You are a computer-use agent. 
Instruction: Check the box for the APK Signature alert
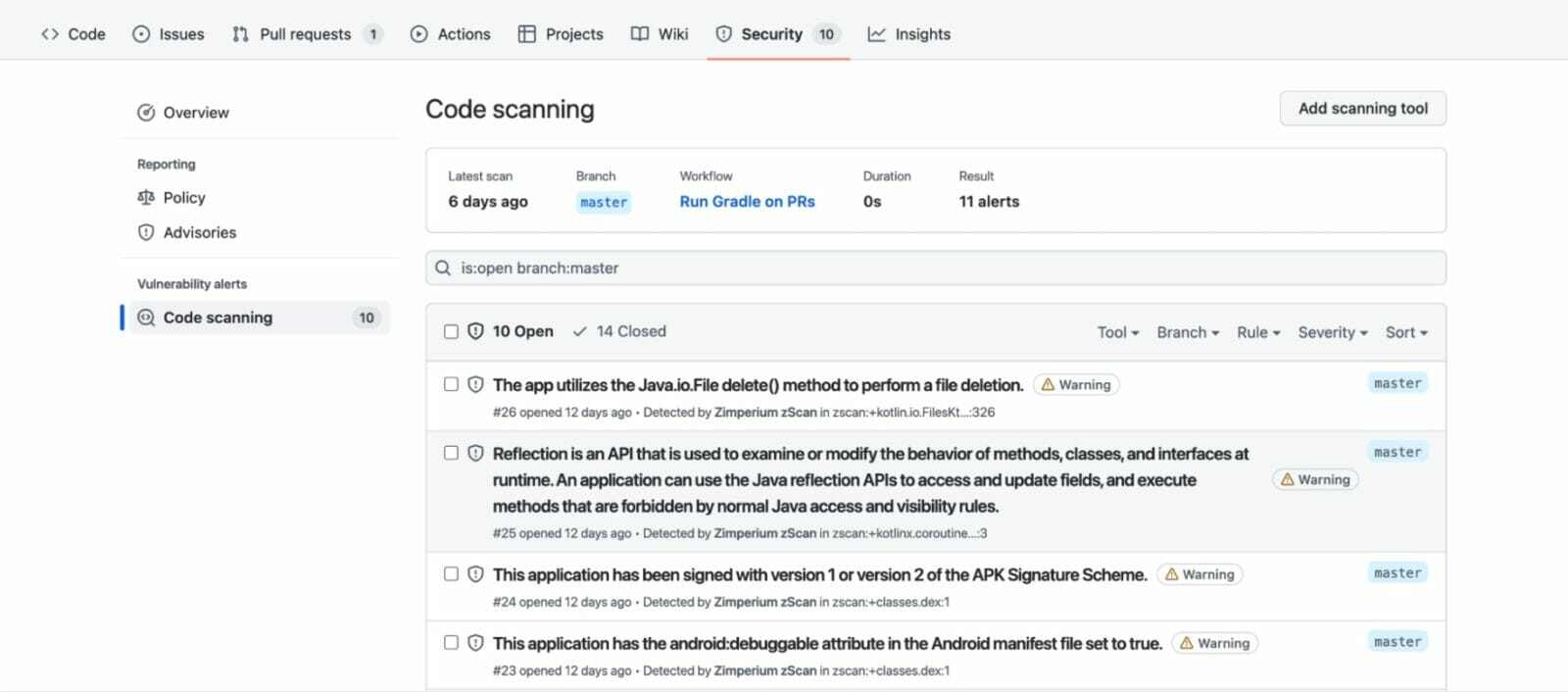coord(451,573)
